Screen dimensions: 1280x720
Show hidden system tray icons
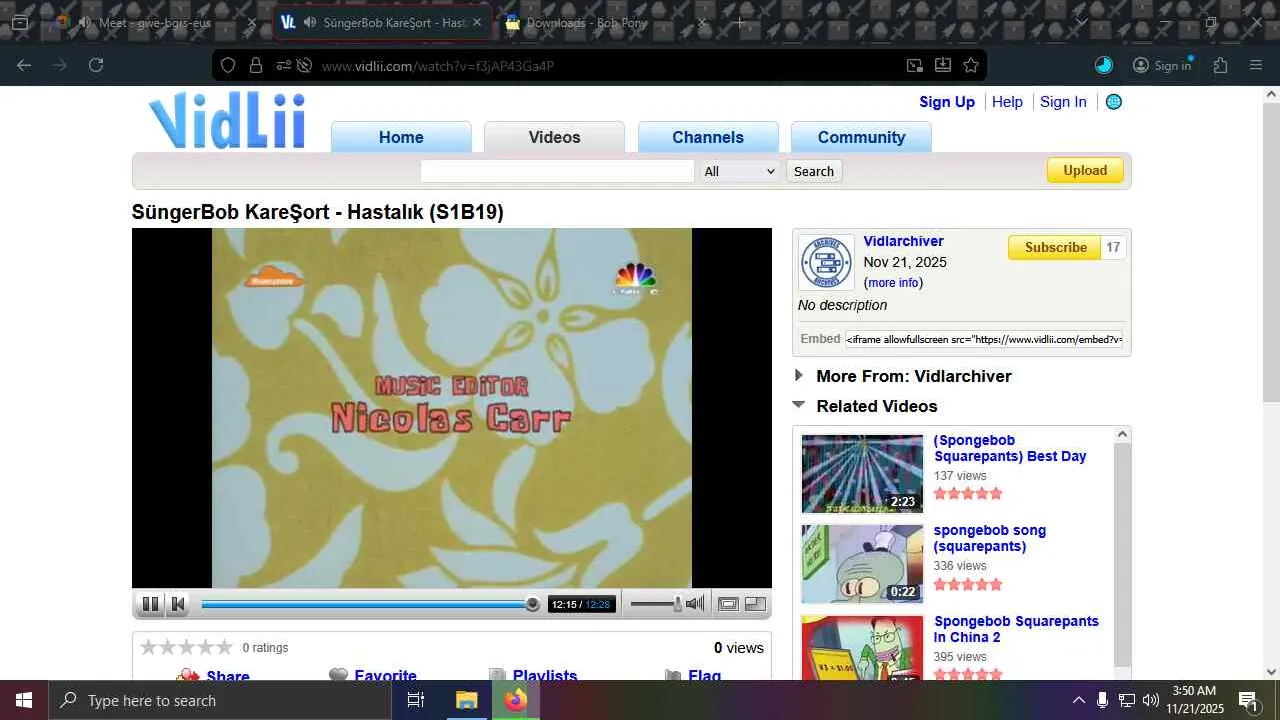[x=1078, y=700]
